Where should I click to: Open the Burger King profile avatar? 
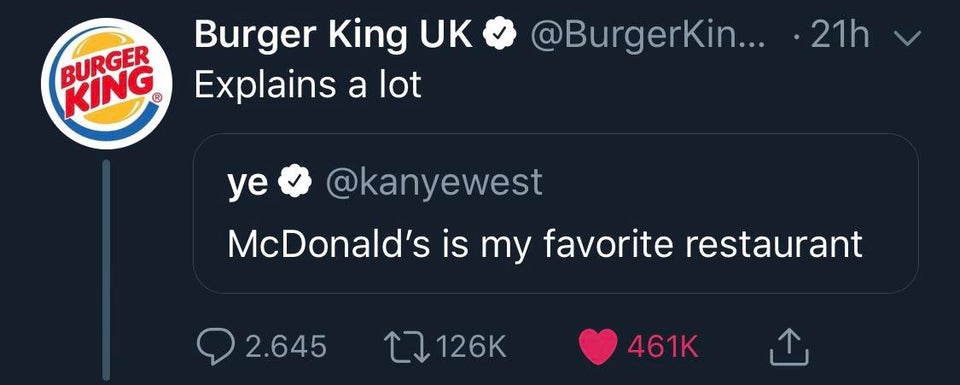(107, 83)
